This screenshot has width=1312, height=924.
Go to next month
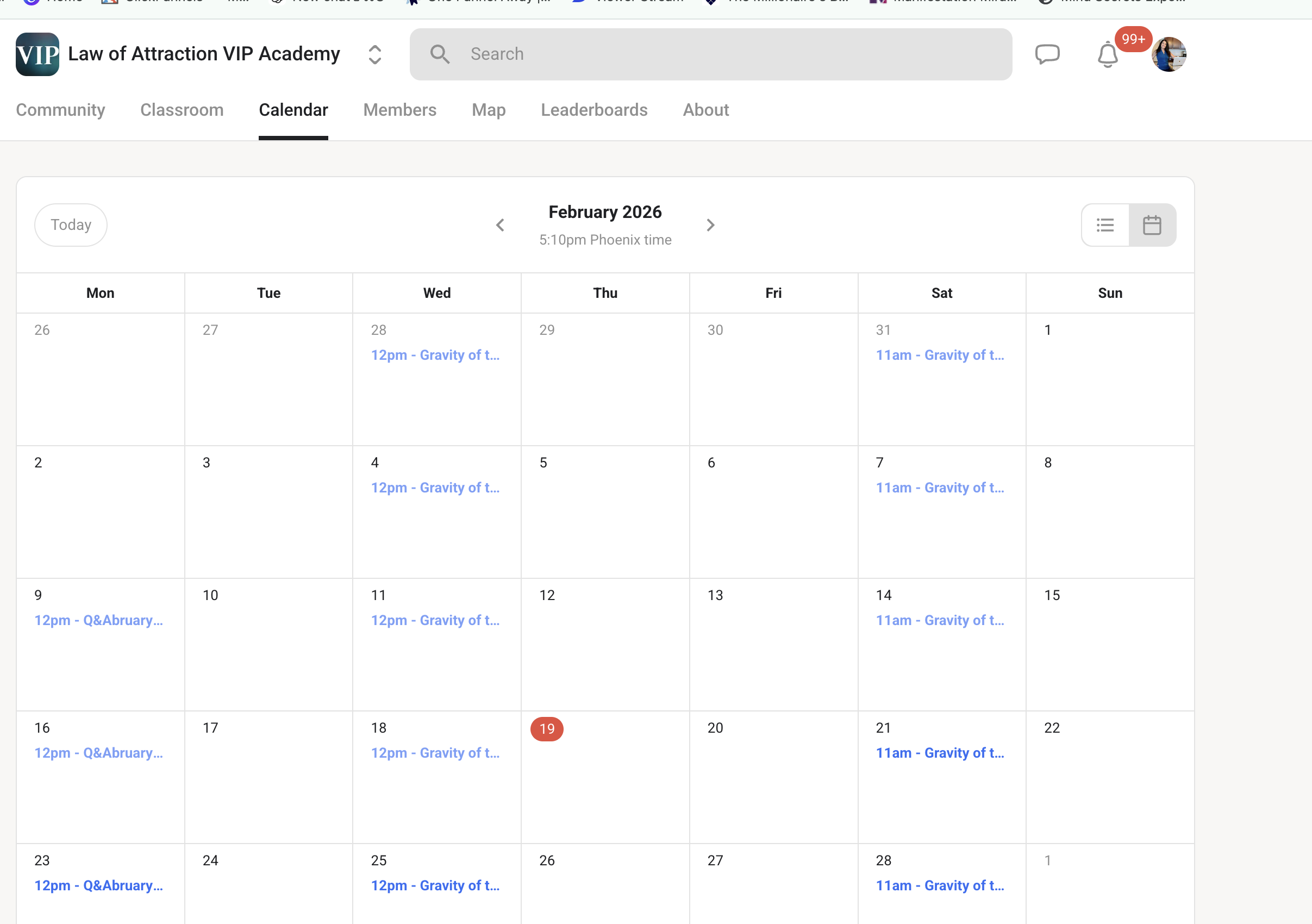(710, 225)
